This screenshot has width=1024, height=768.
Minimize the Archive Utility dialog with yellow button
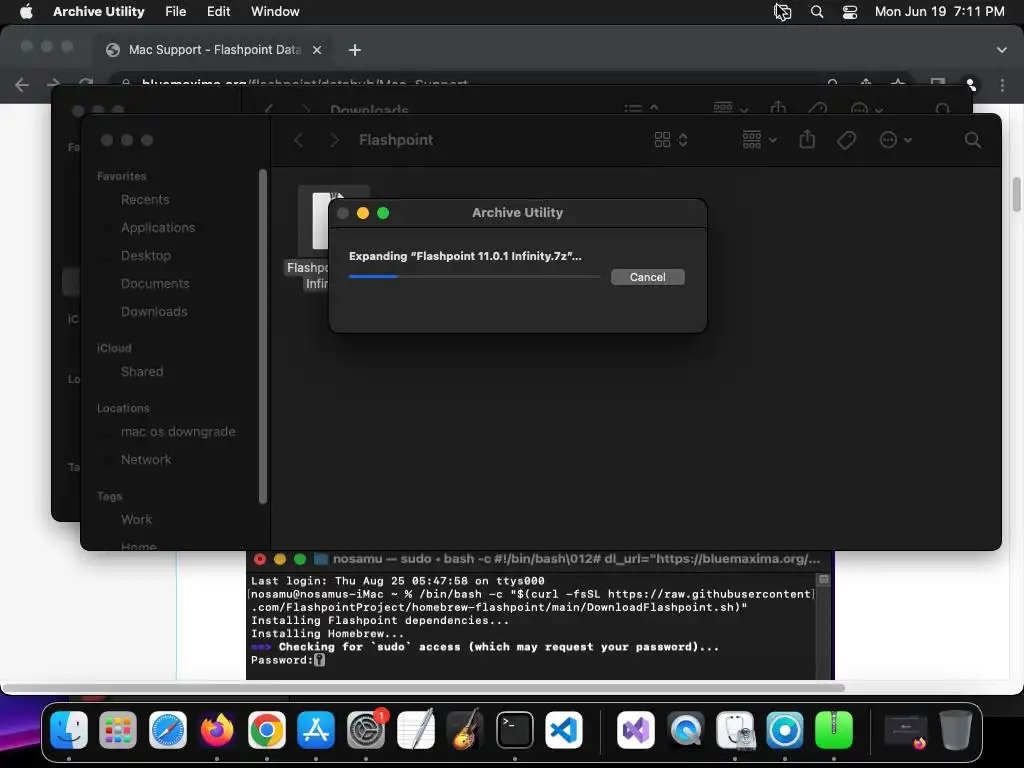363,213
